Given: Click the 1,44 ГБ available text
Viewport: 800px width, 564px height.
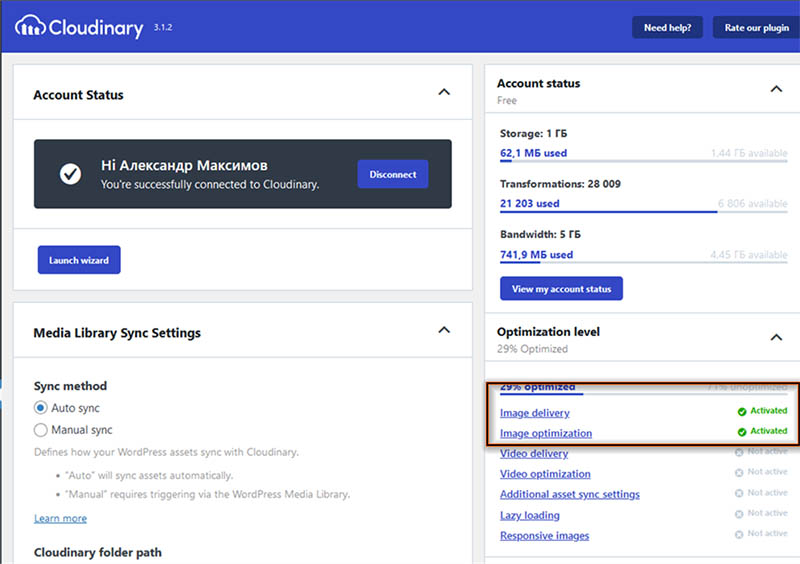Looking at the screenshot, I should 749,153.
